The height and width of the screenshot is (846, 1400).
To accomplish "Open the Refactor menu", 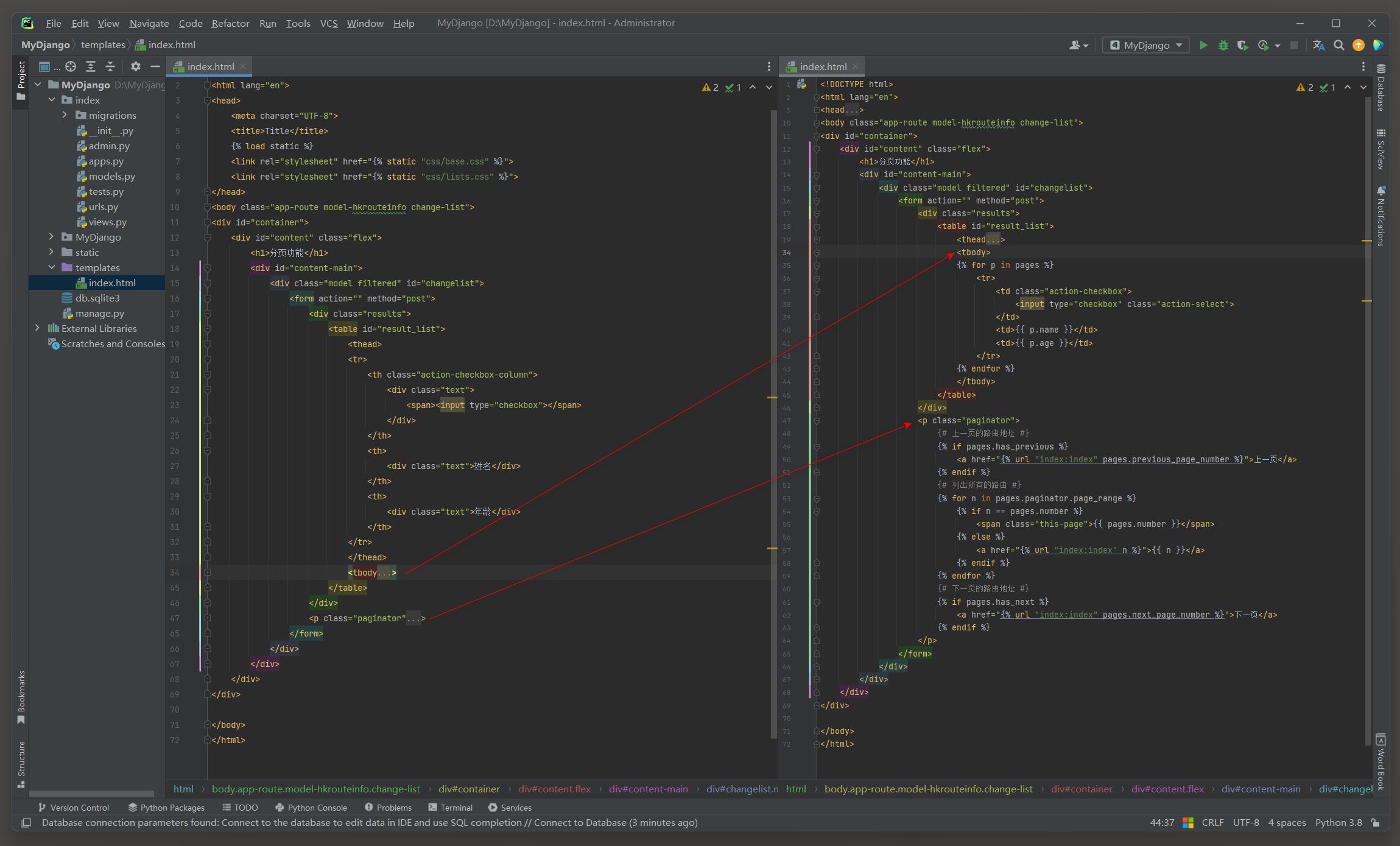I will click(x=230, y=23).
